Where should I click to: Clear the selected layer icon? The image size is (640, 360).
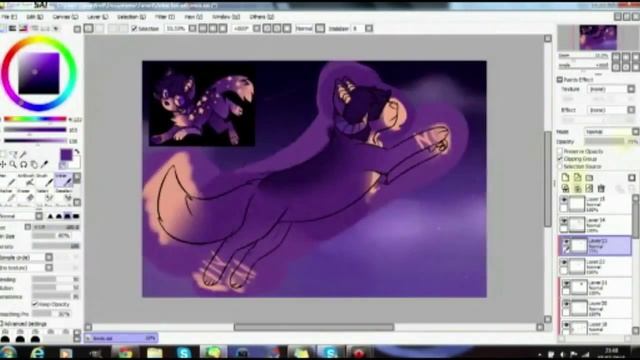coord(589,188)
